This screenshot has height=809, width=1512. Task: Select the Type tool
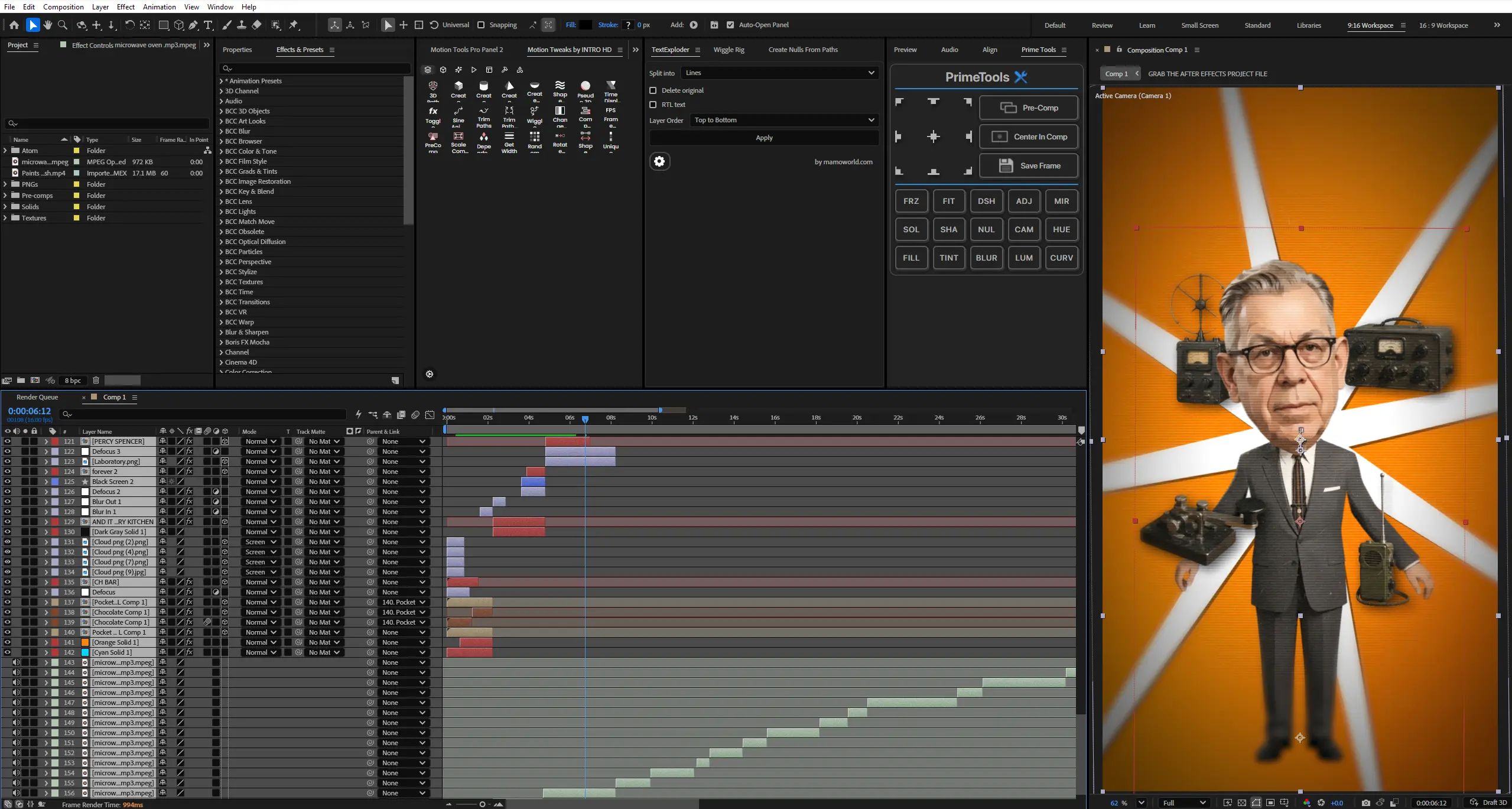coord(208,25)
